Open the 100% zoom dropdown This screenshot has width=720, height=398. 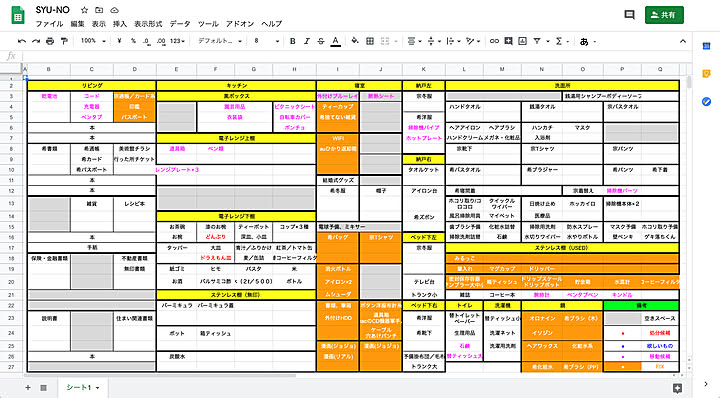[x=93, y=41]
